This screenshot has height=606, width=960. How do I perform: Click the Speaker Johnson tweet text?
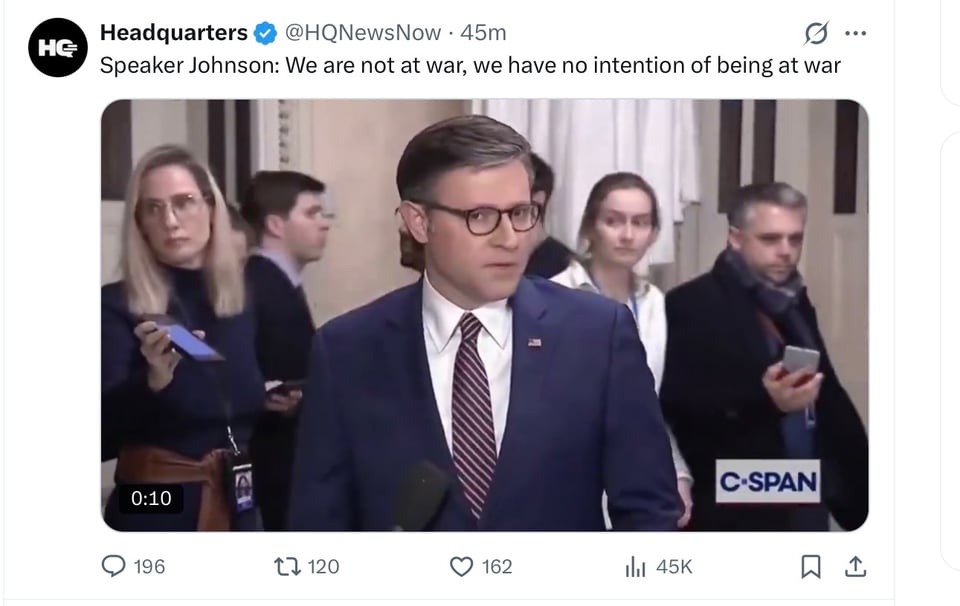(470, 66)
